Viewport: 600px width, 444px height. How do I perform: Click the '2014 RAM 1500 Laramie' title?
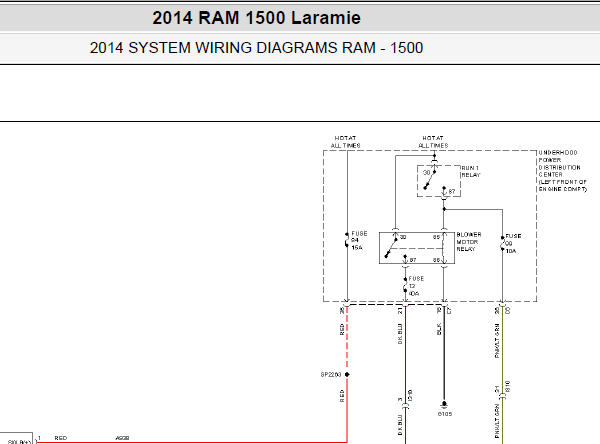coord(256,18)
